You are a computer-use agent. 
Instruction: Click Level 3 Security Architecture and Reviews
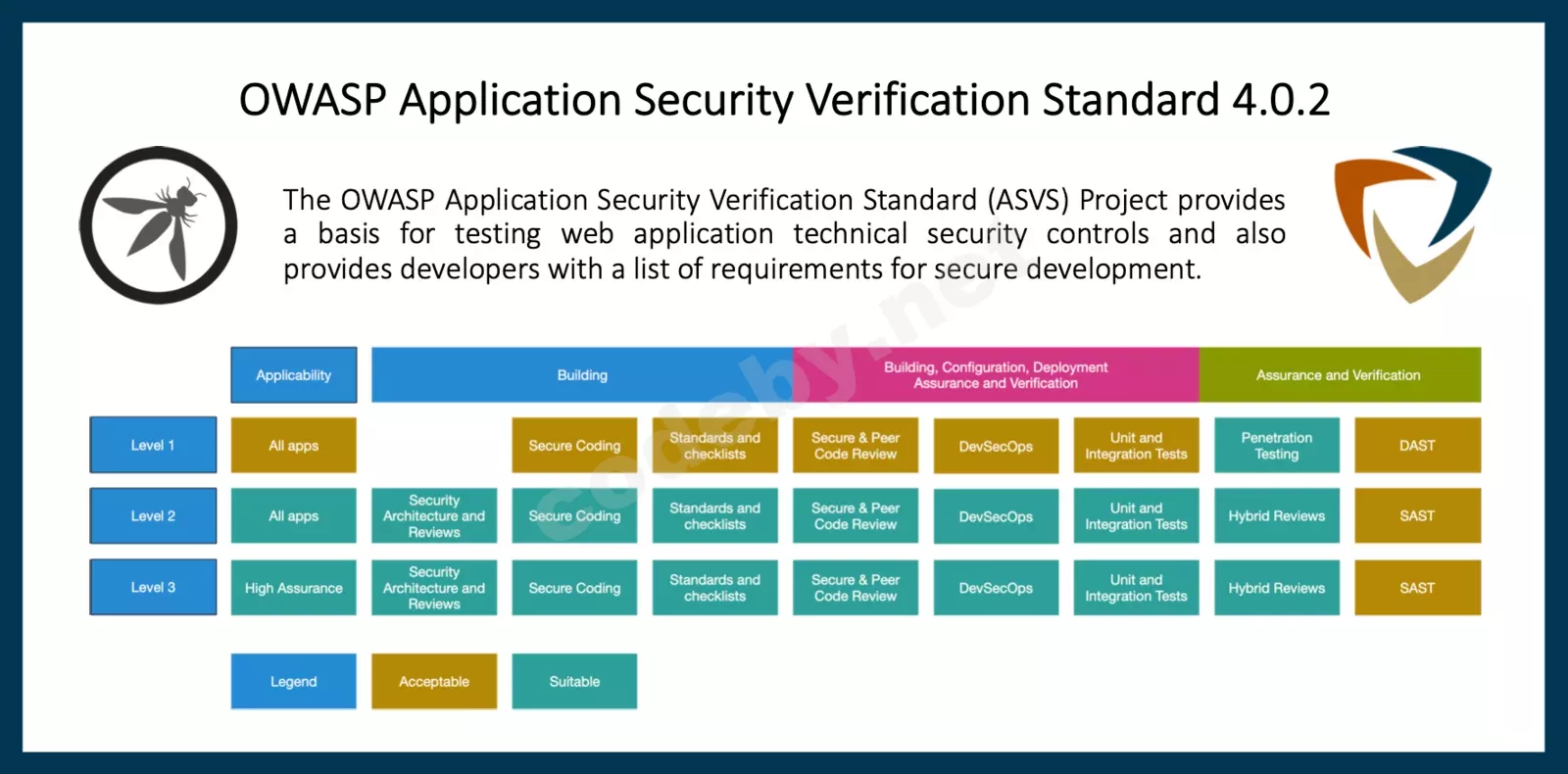pos(434,588)
